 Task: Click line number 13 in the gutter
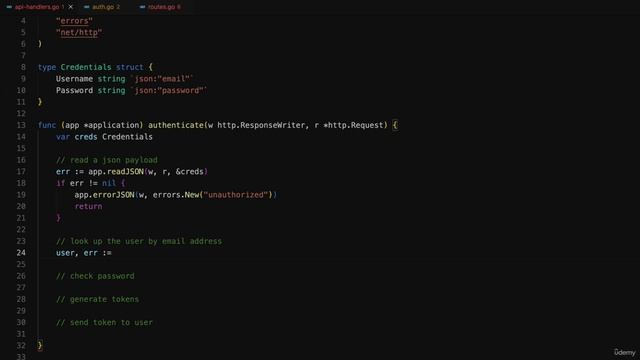pos(21,125)
